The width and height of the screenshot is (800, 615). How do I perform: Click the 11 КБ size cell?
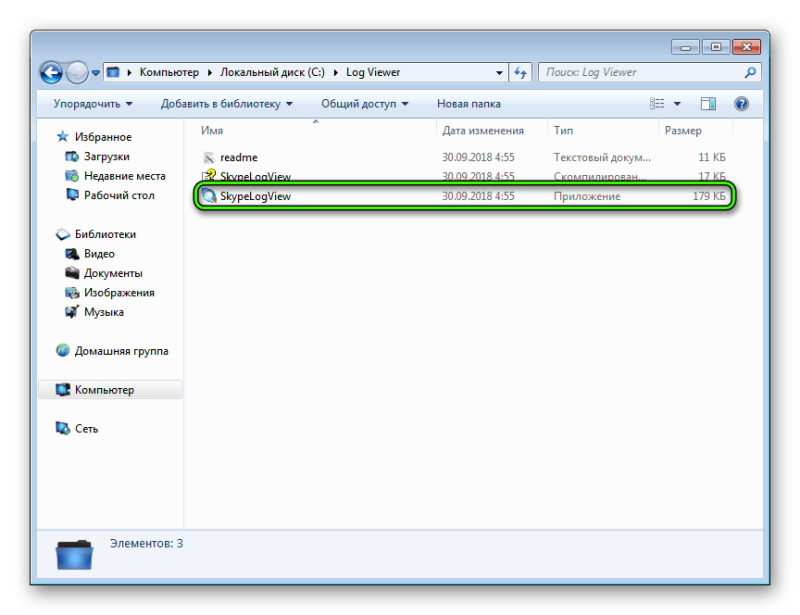pos(712,157)
